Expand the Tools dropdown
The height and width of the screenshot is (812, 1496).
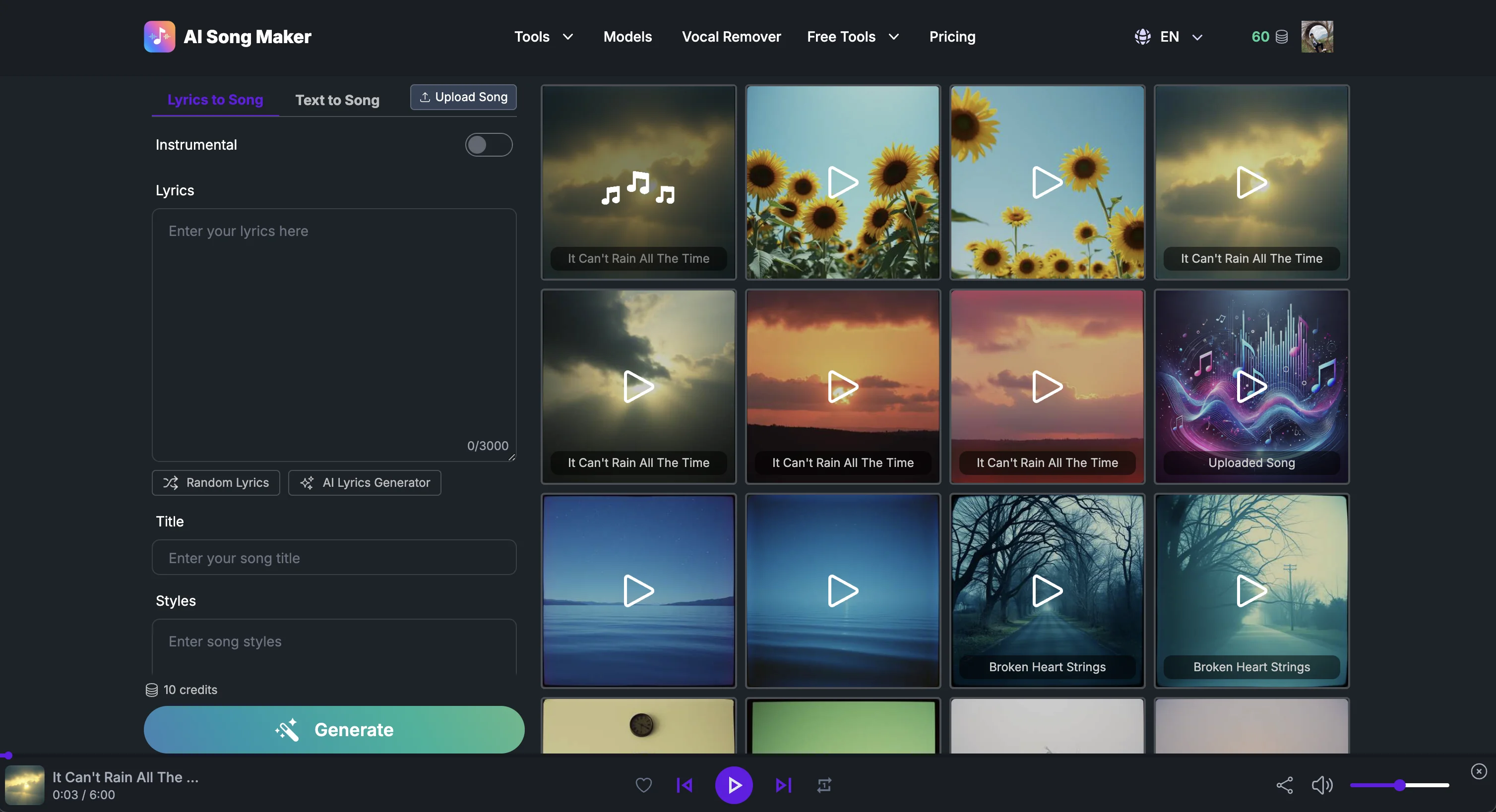click(x=544, y=37)
